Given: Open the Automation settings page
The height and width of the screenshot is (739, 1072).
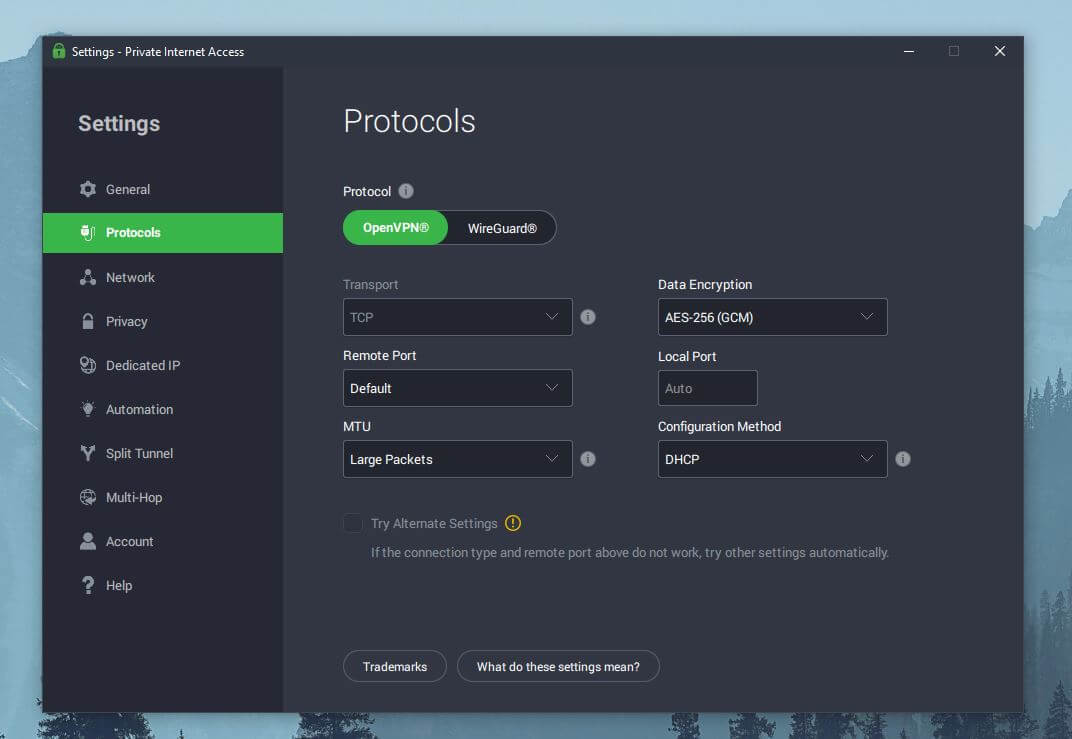Looking at the screenshot, I should 163,409.
